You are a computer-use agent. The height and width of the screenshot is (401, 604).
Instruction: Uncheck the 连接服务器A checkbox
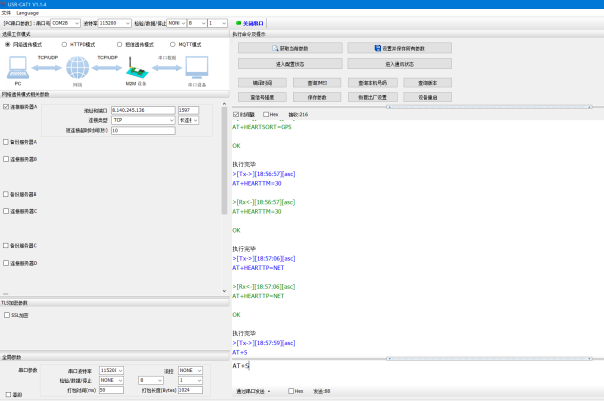[6, 107]
